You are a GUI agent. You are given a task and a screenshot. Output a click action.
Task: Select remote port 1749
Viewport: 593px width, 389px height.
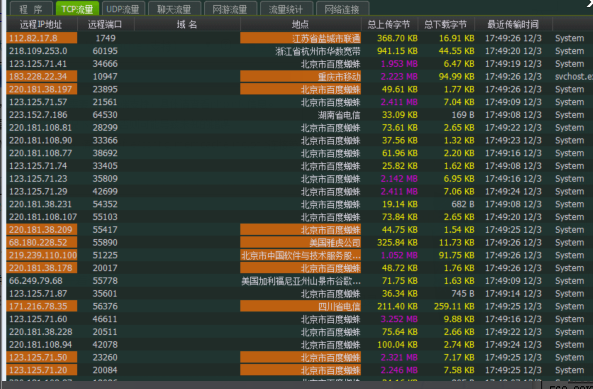[105, 38]
